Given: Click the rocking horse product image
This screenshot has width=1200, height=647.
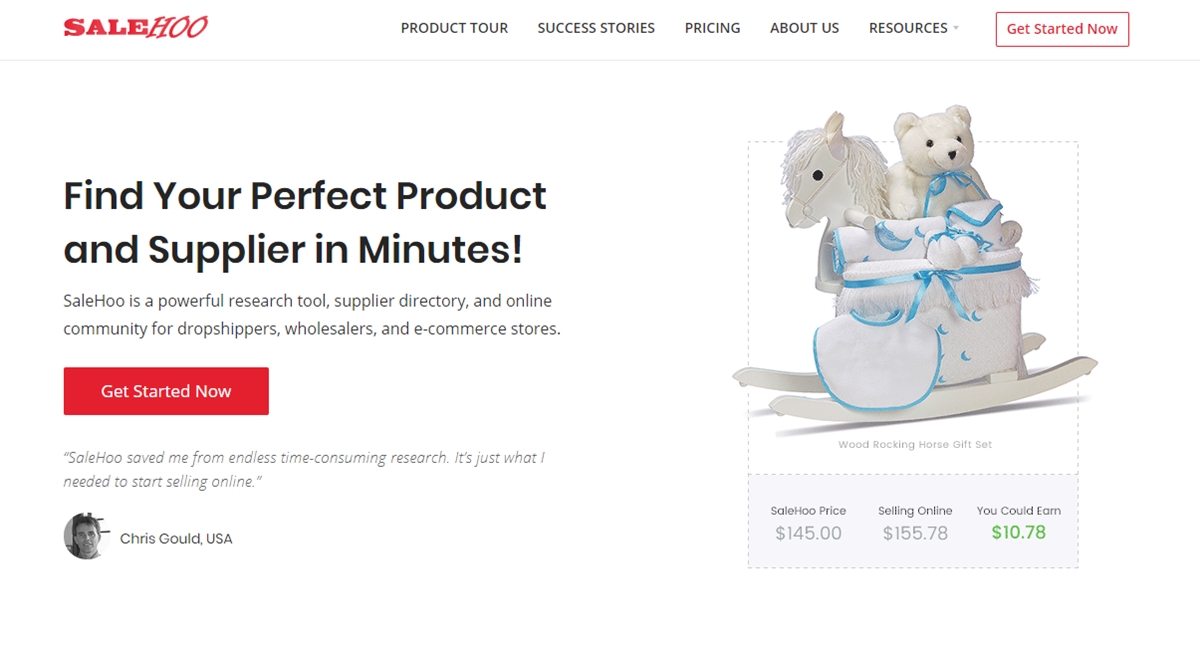Looking at the screenshot, I should pos(914,270).
